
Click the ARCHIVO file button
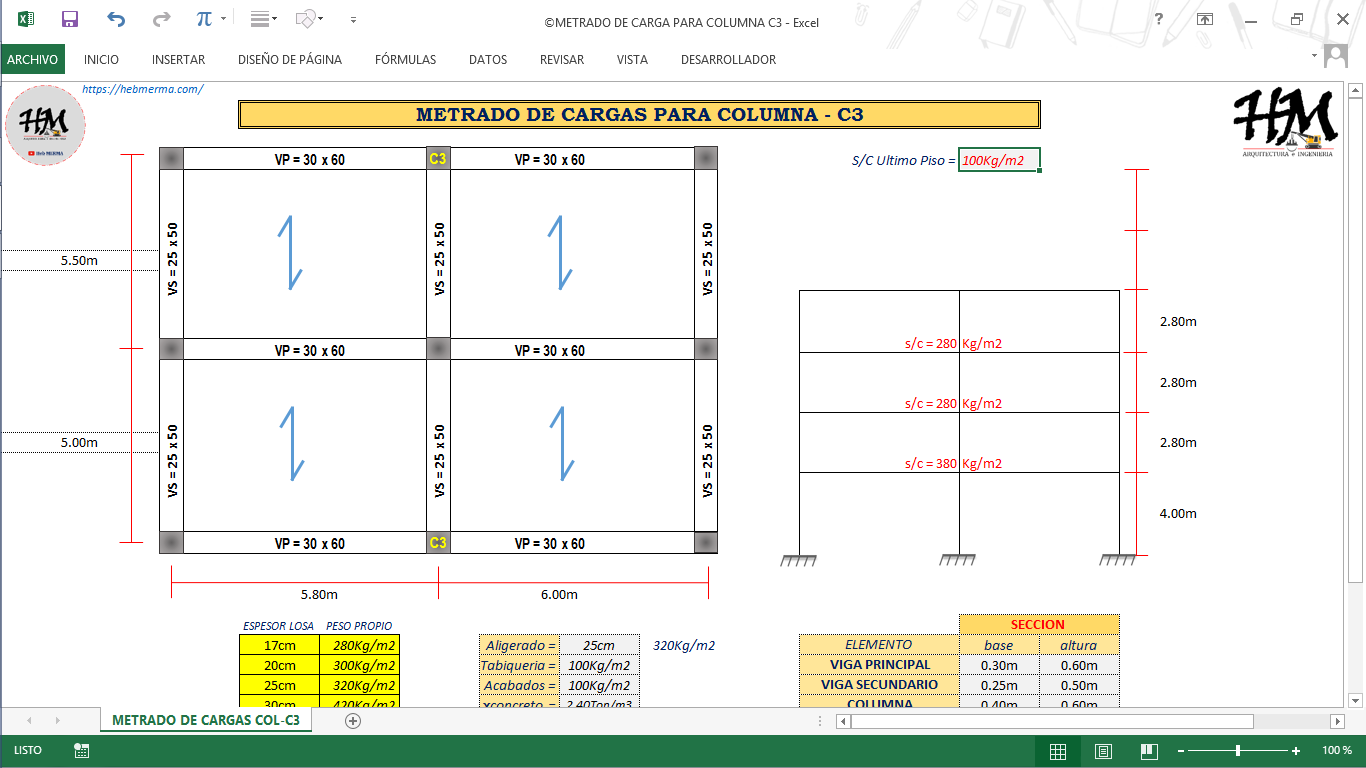(x=33, y=60)
